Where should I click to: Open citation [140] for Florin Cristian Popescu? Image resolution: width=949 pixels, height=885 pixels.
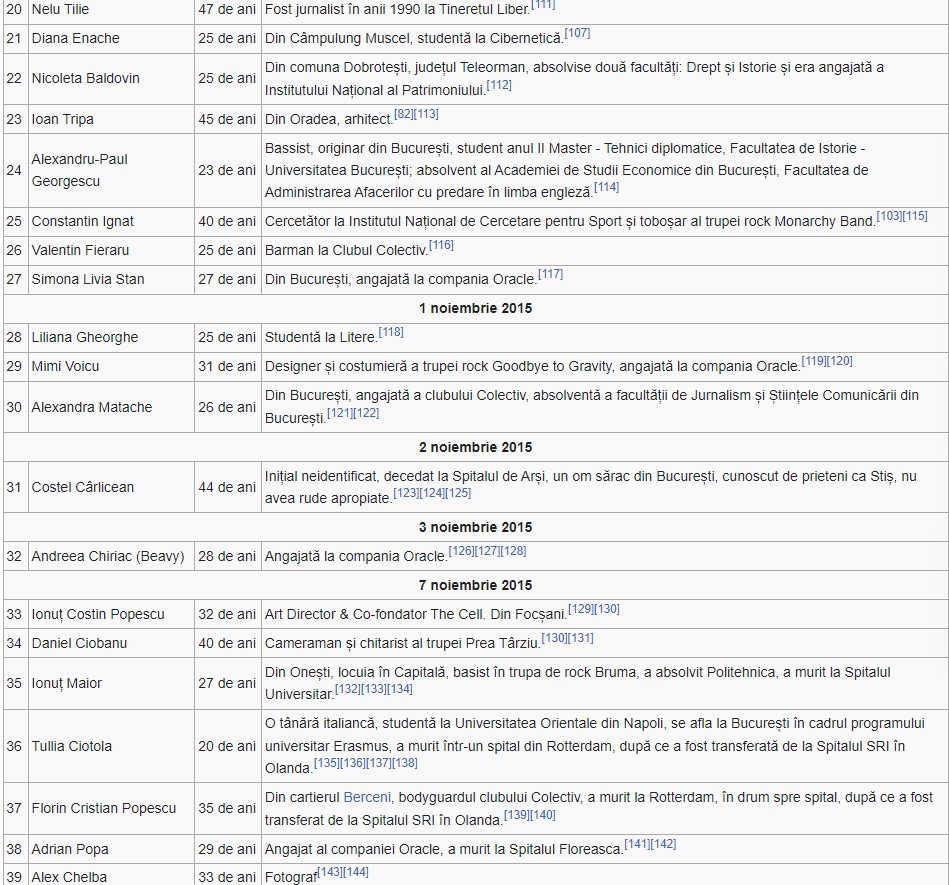542,815
